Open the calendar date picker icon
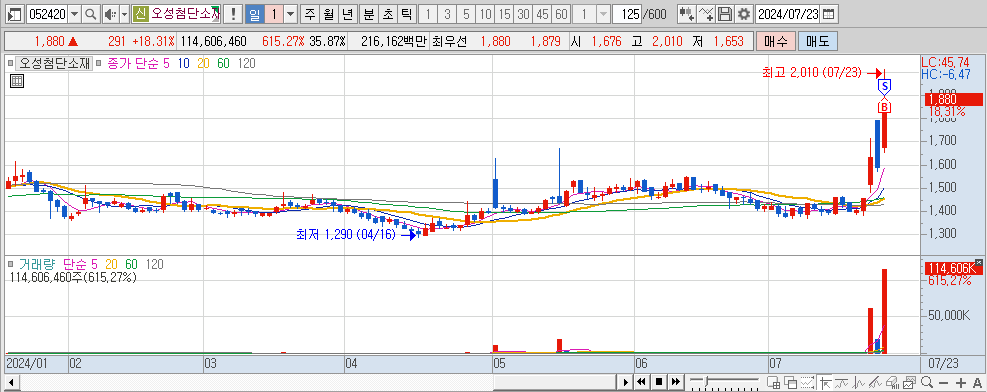The width and height of the screenshot is (987, 392). [829, 14]
